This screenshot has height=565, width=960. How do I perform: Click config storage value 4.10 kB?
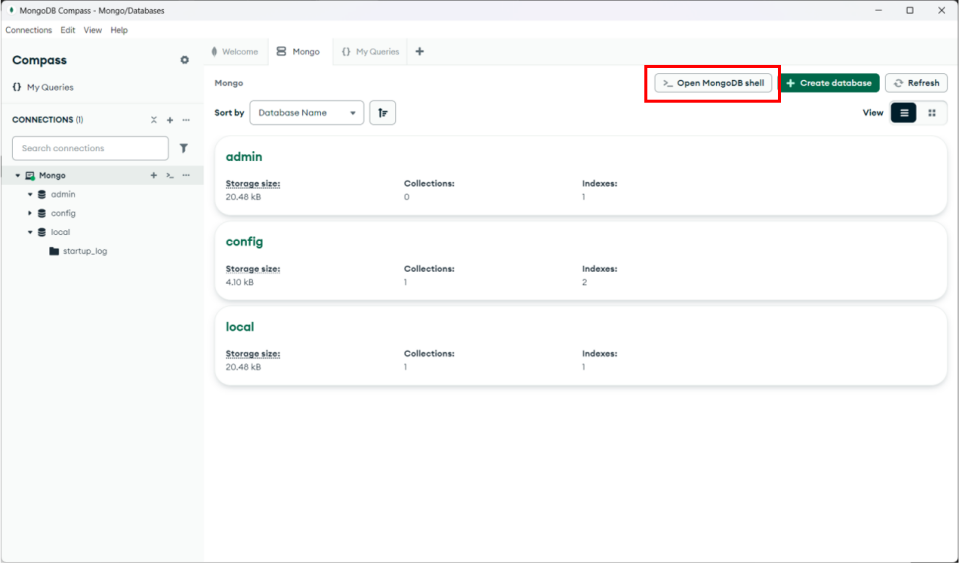[x=239, y=283]
